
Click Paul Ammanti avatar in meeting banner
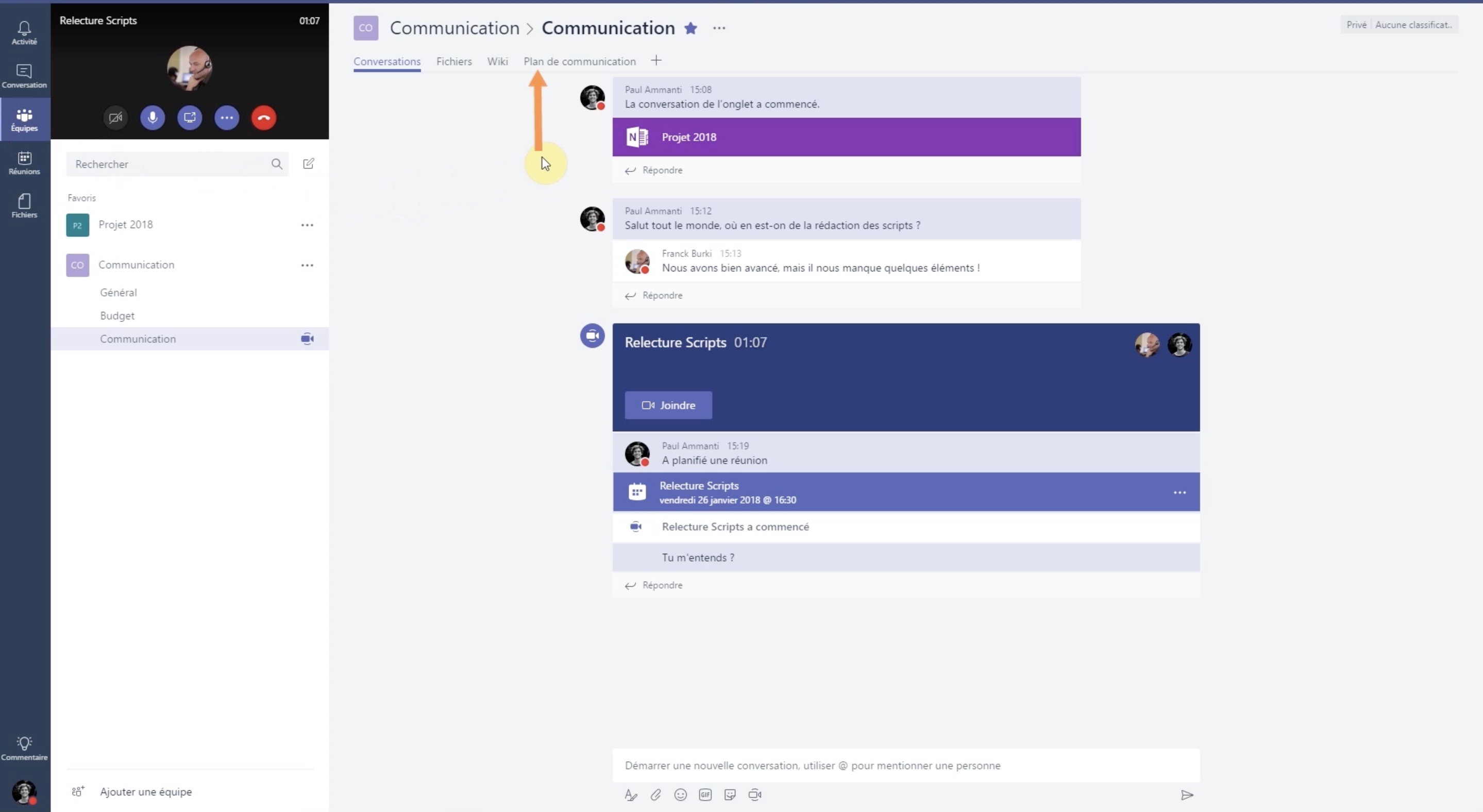tap(1179, 345)
